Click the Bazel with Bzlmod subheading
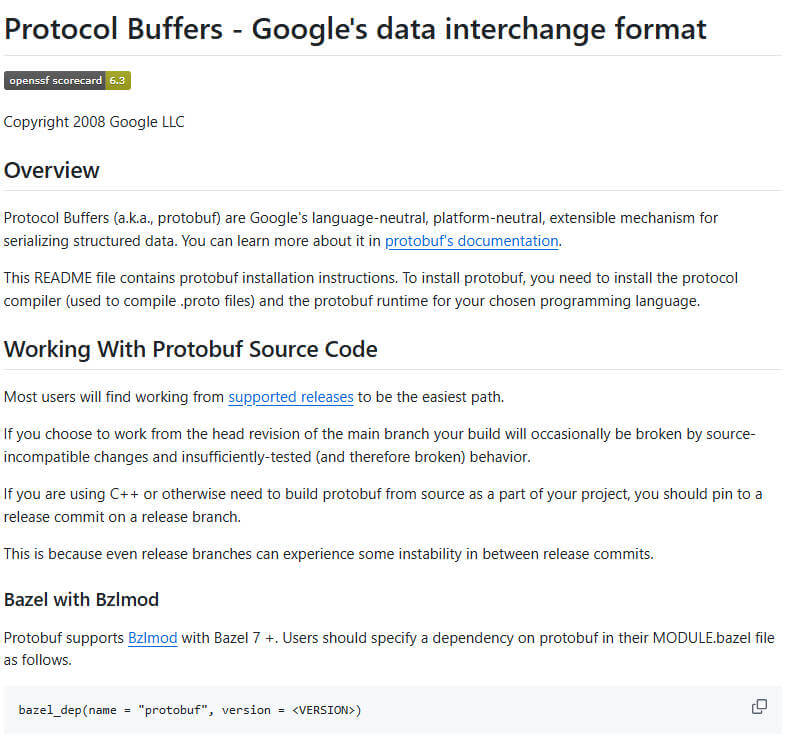The image size is (791, 741). point(81,599)
